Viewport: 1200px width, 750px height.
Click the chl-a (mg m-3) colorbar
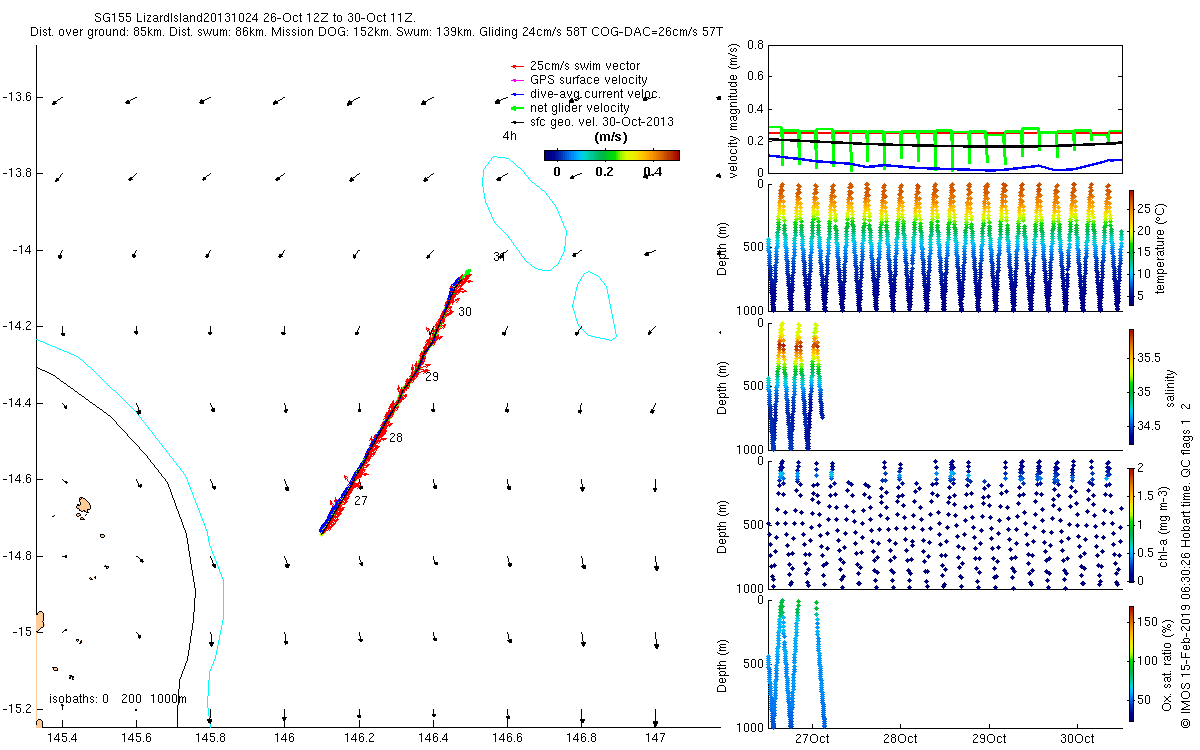pyautogui.click(x=1130, y=524)
